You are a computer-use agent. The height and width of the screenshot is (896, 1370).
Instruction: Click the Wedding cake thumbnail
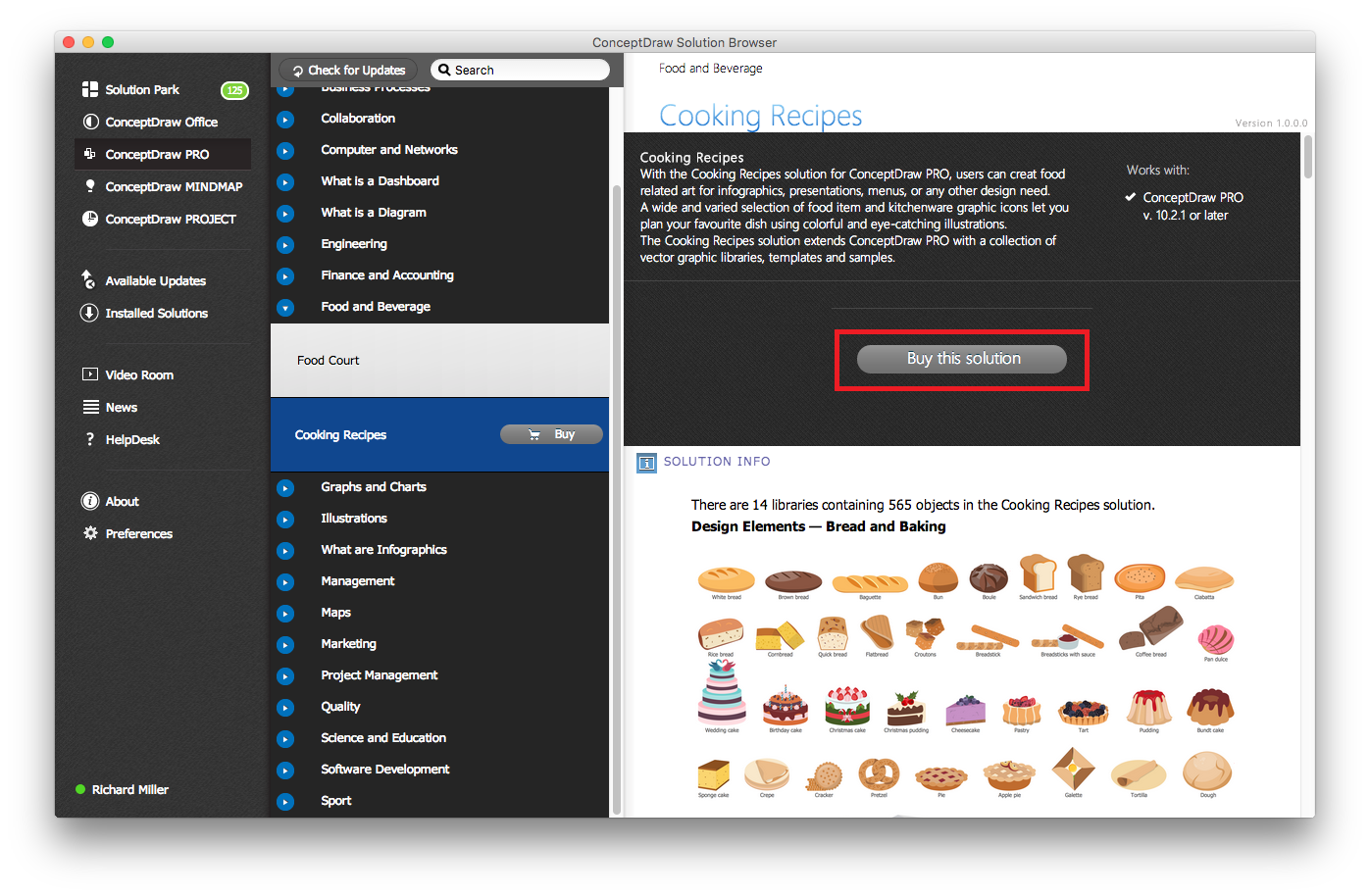722,696
